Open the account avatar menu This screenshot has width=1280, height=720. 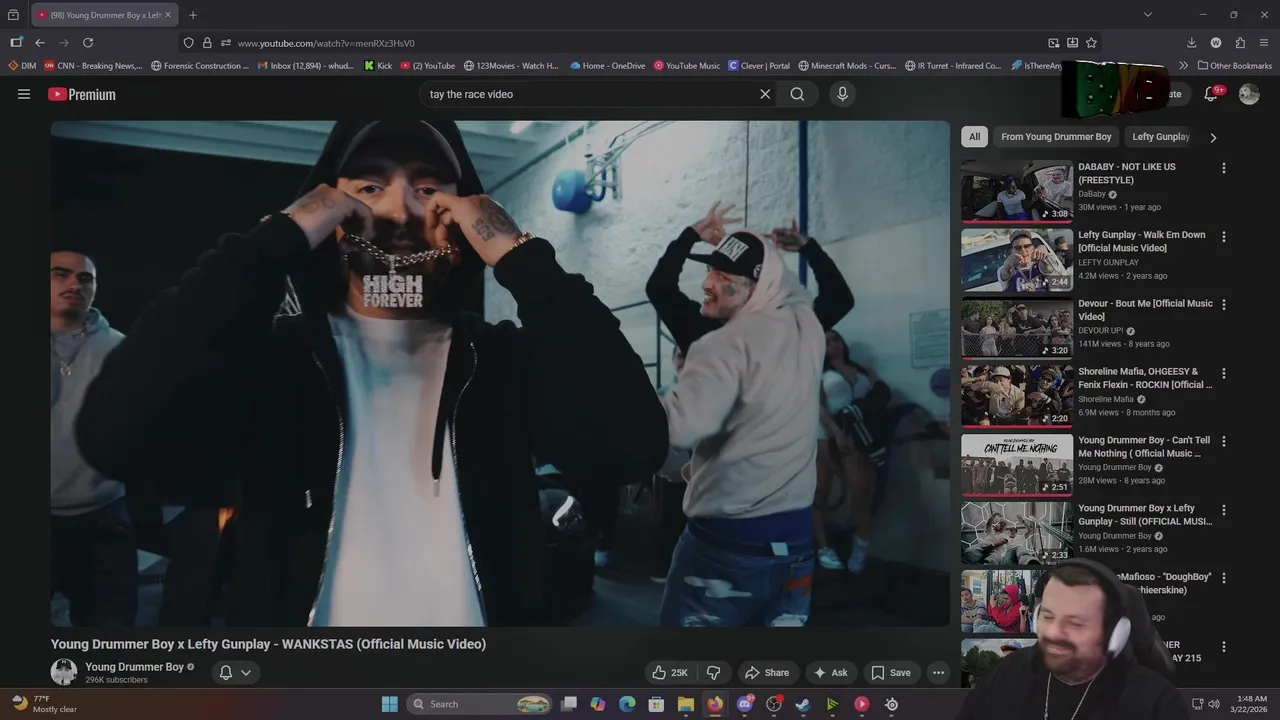[x=1249, y=94]
